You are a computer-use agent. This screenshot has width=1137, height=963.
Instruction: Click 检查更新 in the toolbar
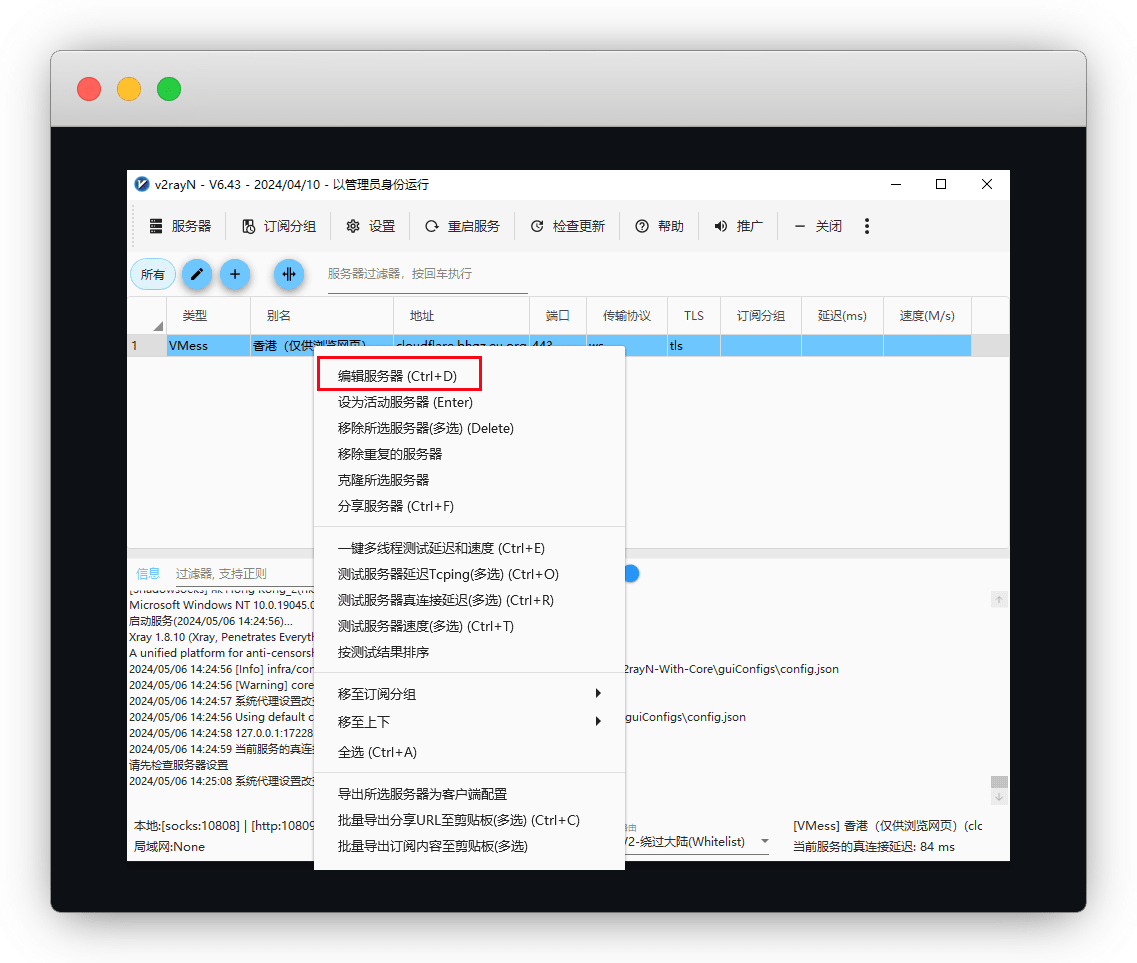tap(567, 226)
